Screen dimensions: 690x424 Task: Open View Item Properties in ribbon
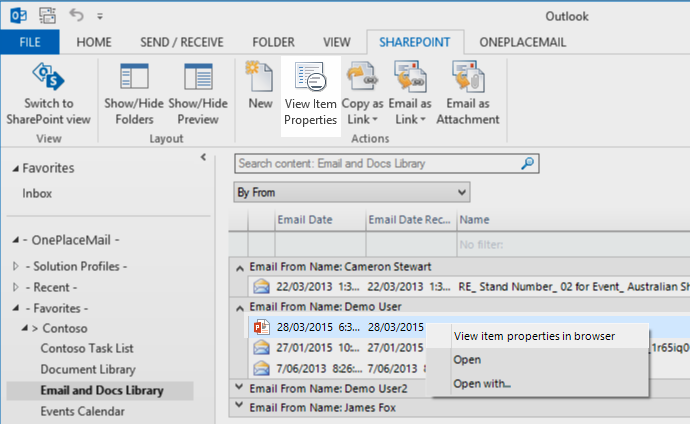pyautogui.click(x=310, y=78)
